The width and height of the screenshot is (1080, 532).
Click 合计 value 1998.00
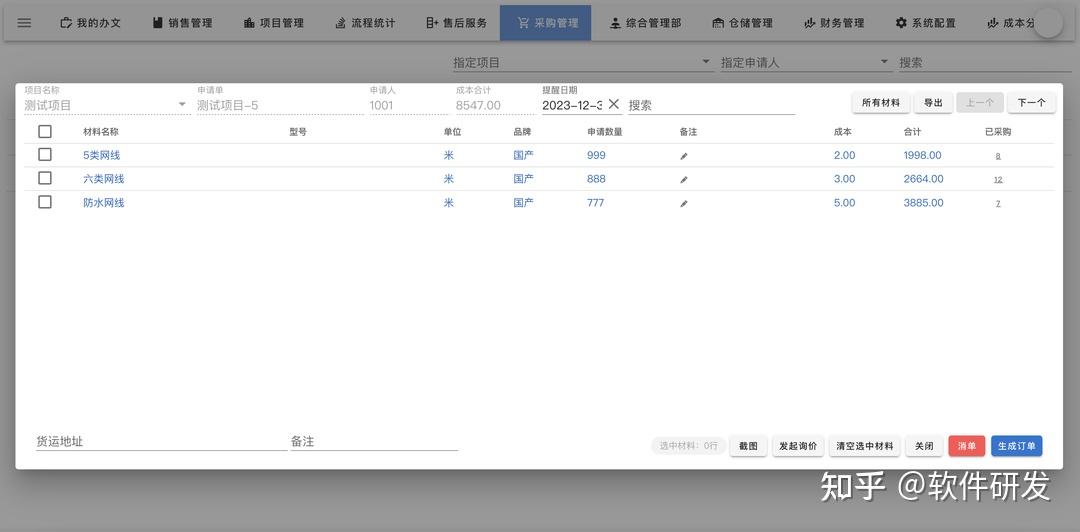pyautogui.click(x=923, y=155)
